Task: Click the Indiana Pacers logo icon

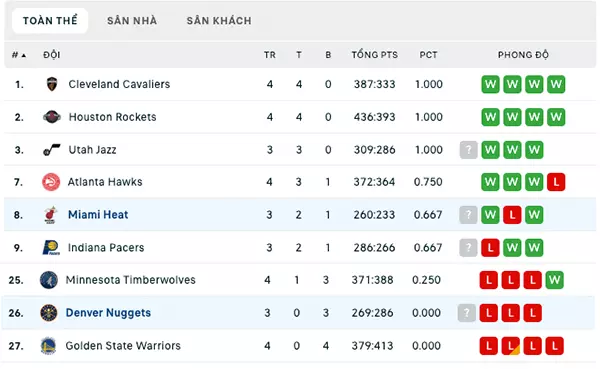Action: pos(51,248)
